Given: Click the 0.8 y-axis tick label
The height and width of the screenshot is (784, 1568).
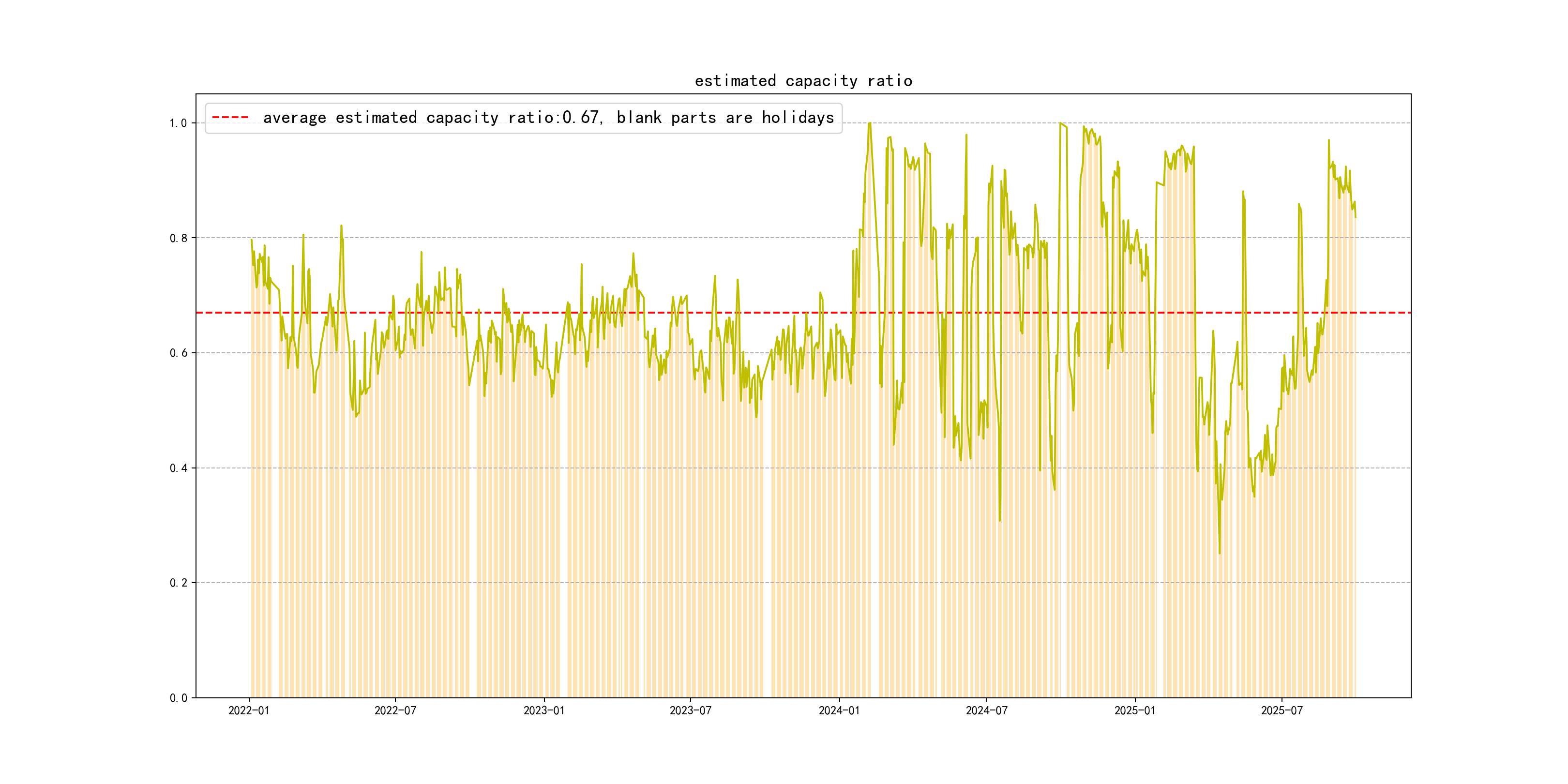Looking at the screenshot, I should (178, 238).
